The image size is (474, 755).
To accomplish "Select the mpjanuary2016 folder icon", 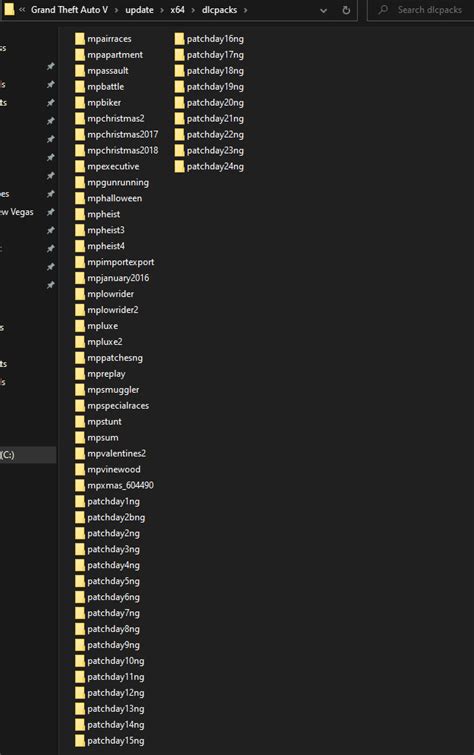I will 80,277.
